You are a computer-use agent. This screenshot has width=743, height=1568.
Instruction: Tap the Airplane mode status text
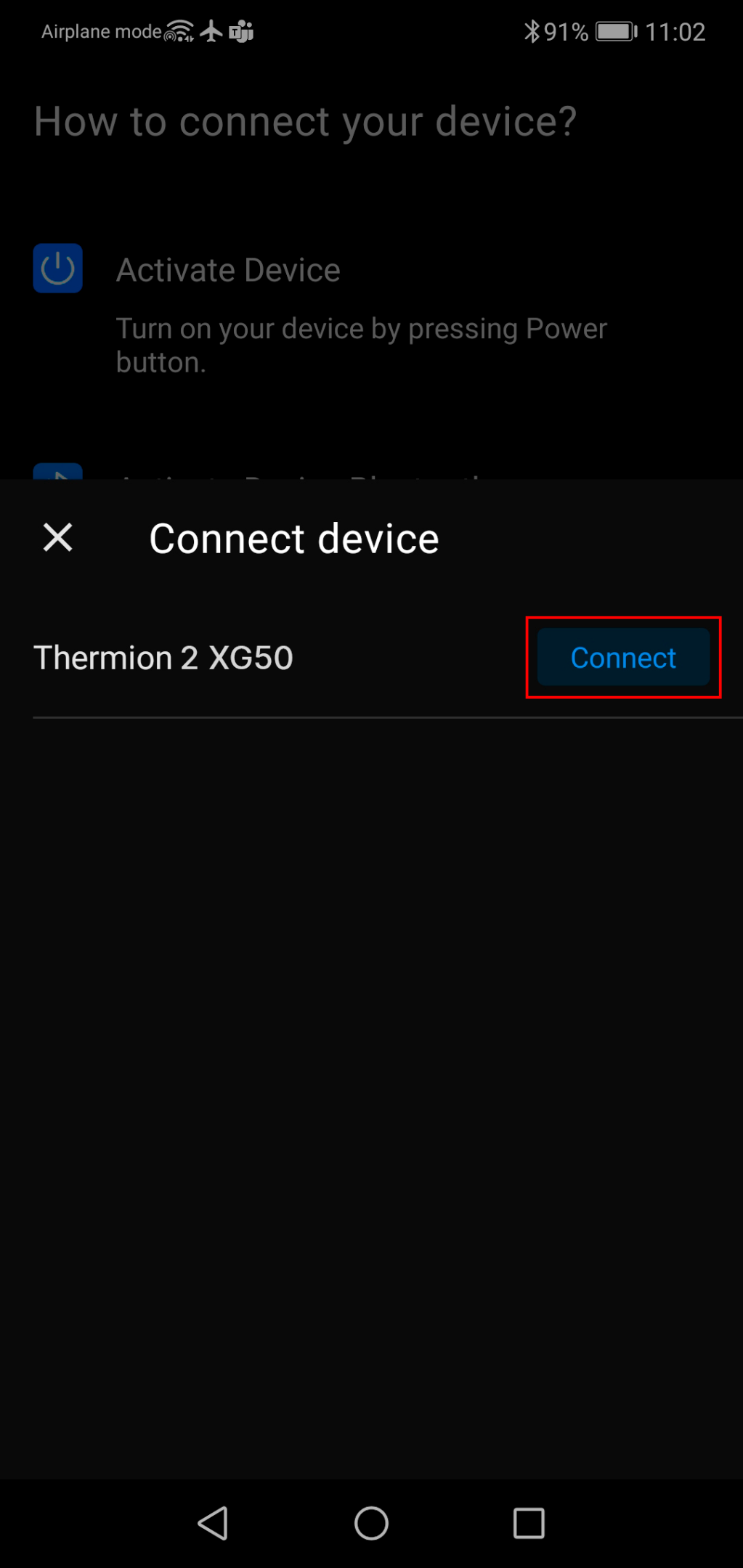tap(101, 32)
